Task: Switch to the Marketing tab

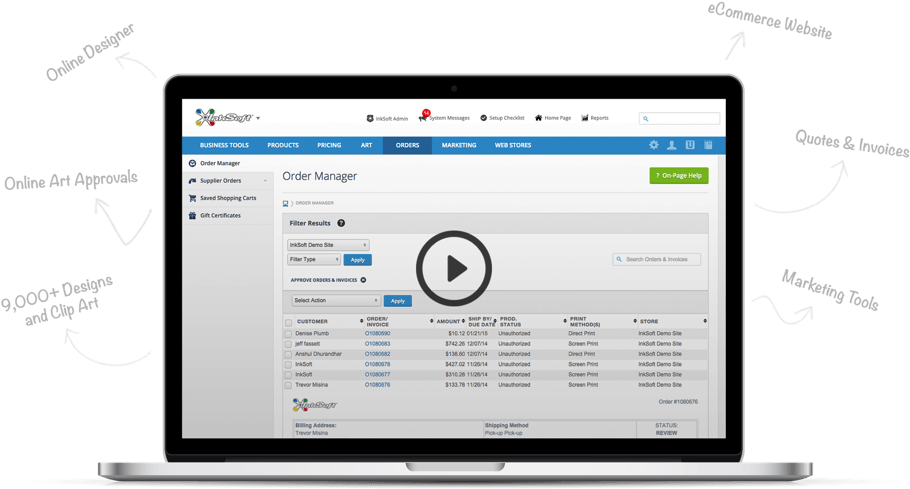Action: coord(459,145)
